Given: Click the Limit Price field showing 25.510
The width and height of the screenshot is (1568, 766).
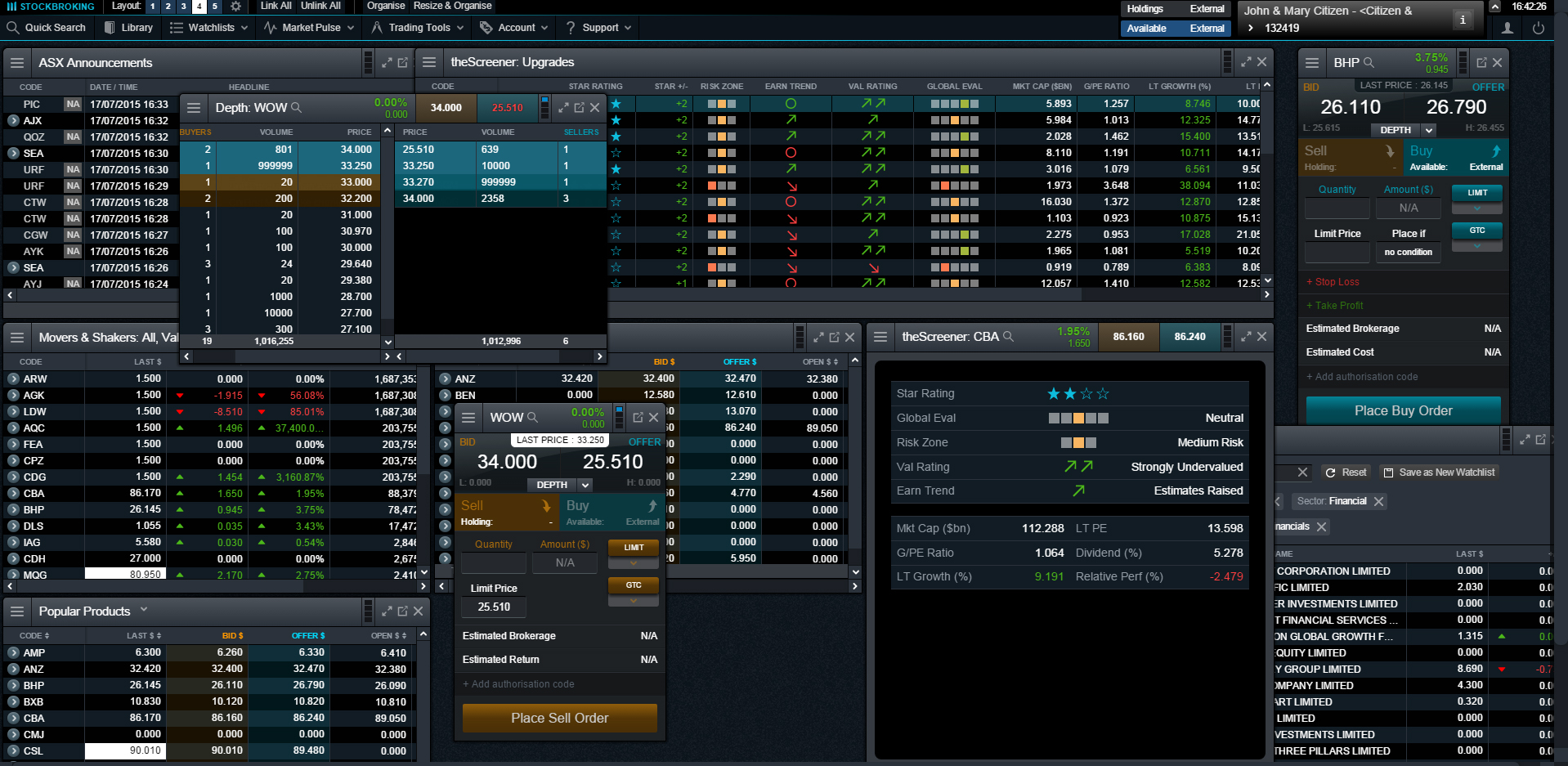Looking at the screenshot, I should coord(494,607).
